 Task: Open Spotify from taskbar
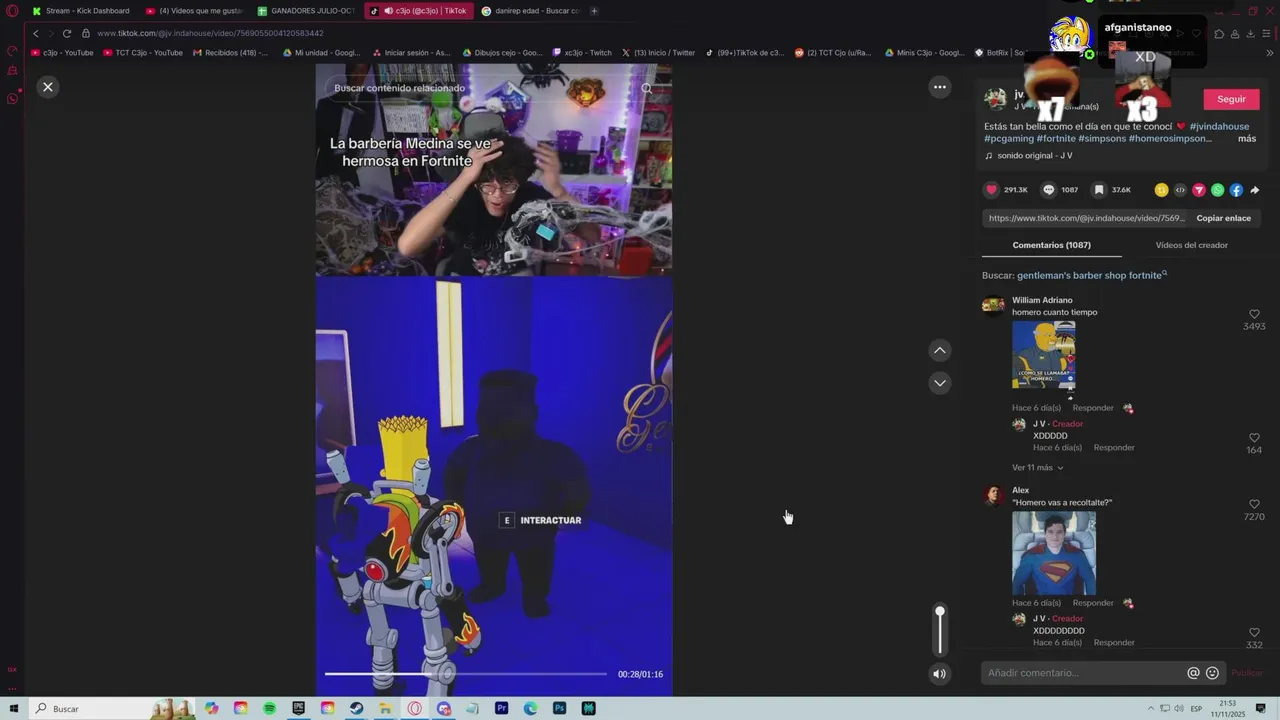[x=269, y=708]
